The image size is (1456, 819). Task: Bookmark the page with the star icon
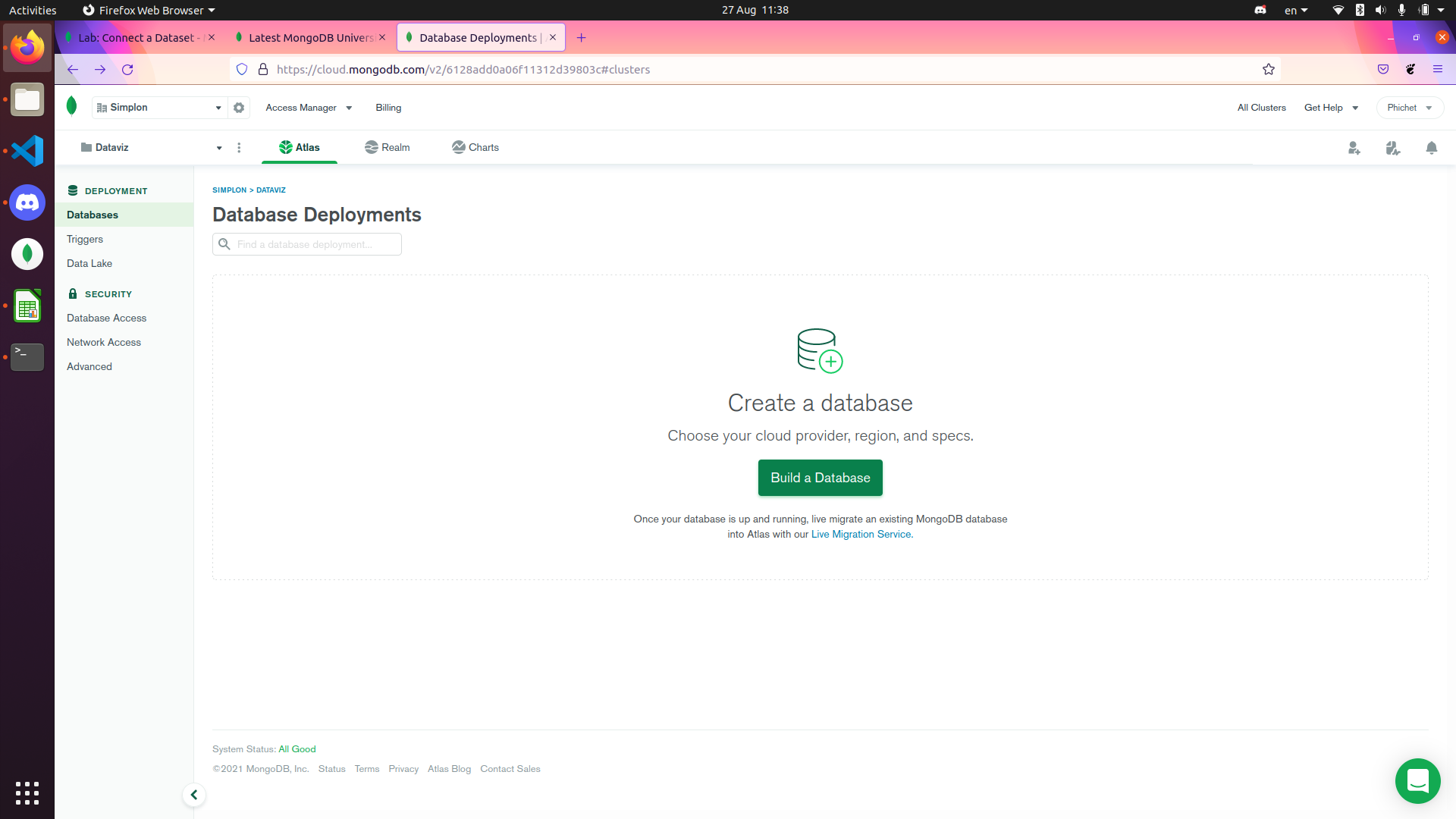click(1269, 70)
